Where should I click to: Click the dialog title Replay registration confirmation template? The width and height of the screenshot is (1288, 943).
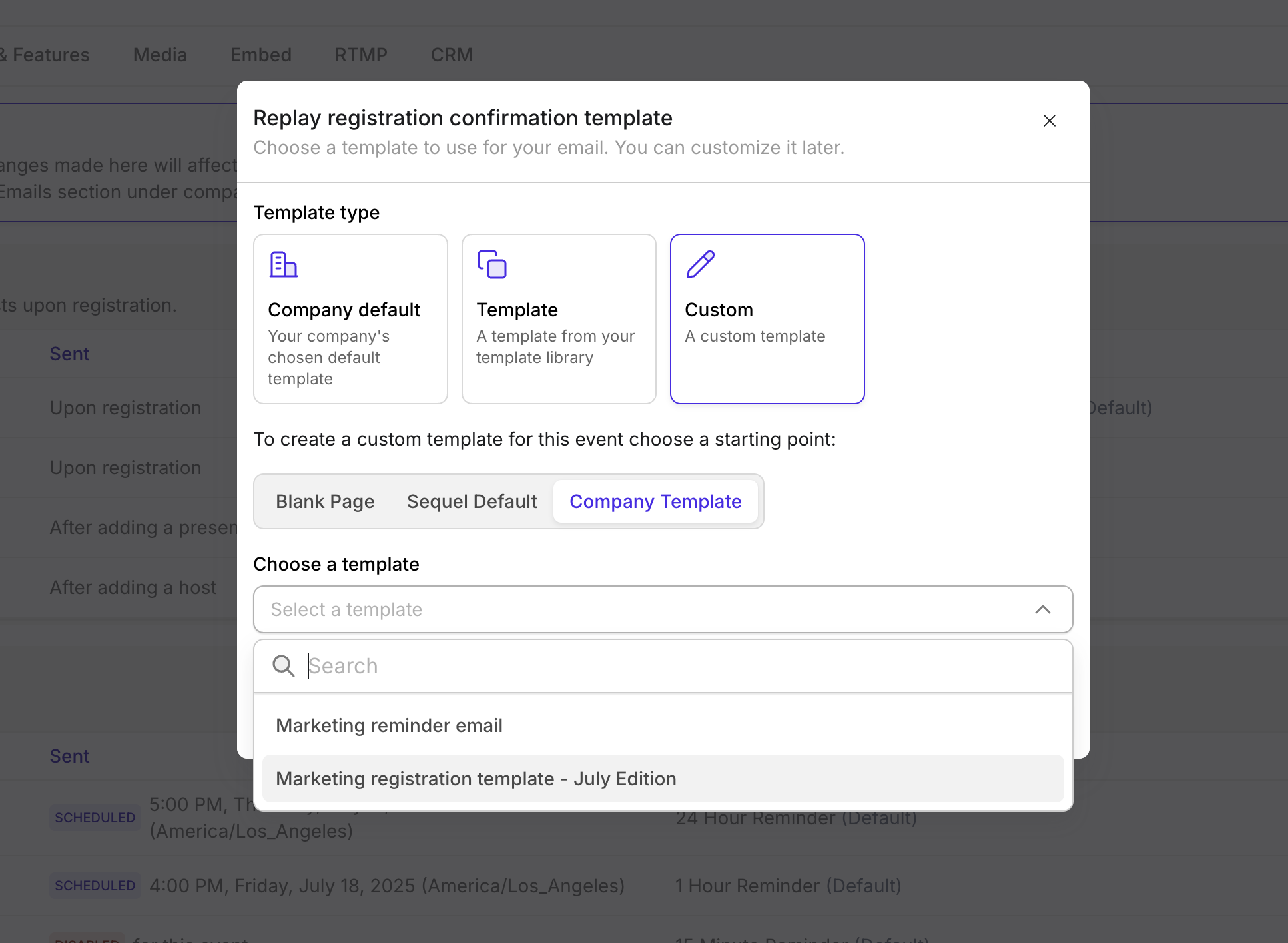[463, 118]
